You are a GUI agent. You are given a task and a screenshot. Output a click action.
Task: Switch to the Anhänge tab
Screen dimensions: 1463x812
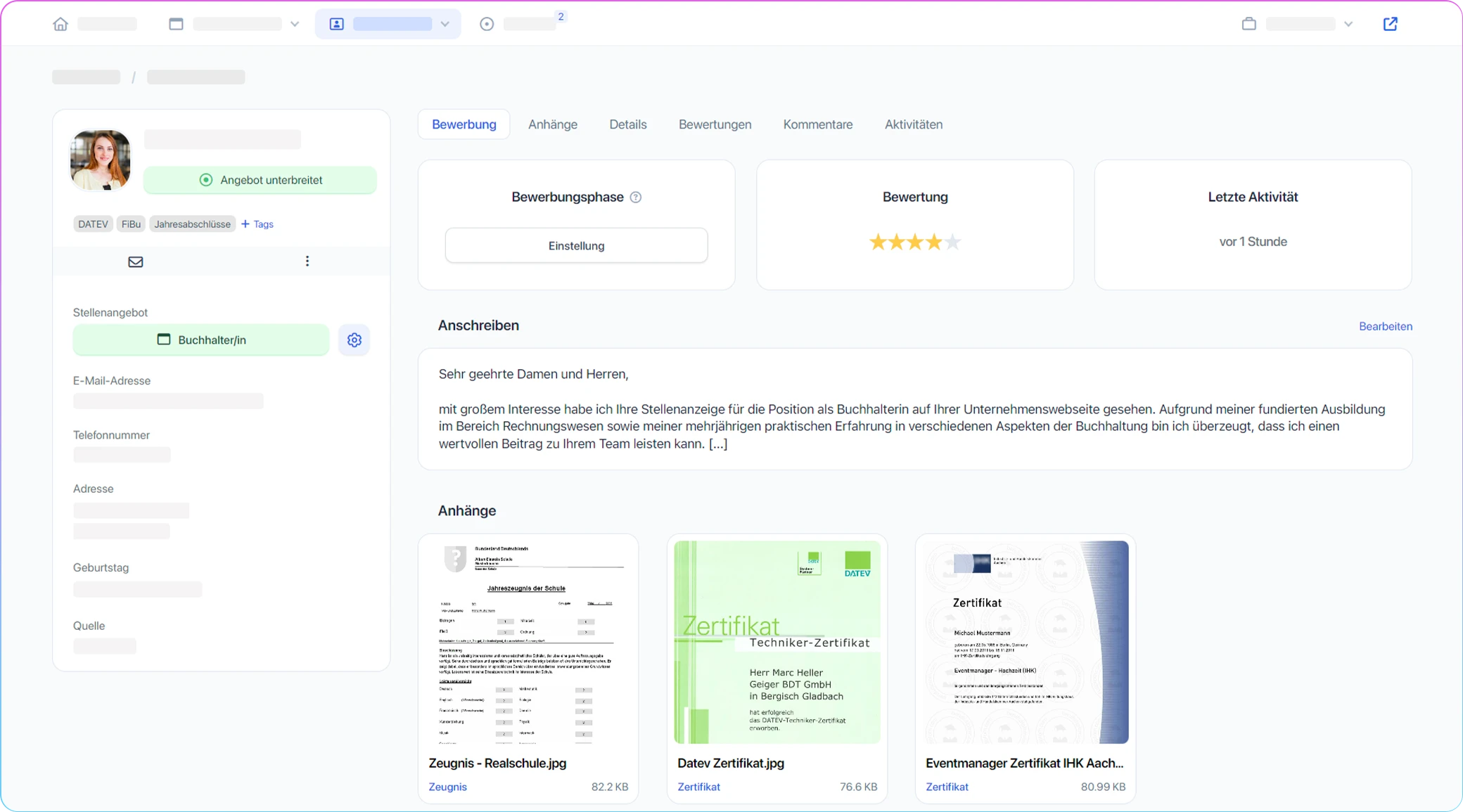[552, 124]
